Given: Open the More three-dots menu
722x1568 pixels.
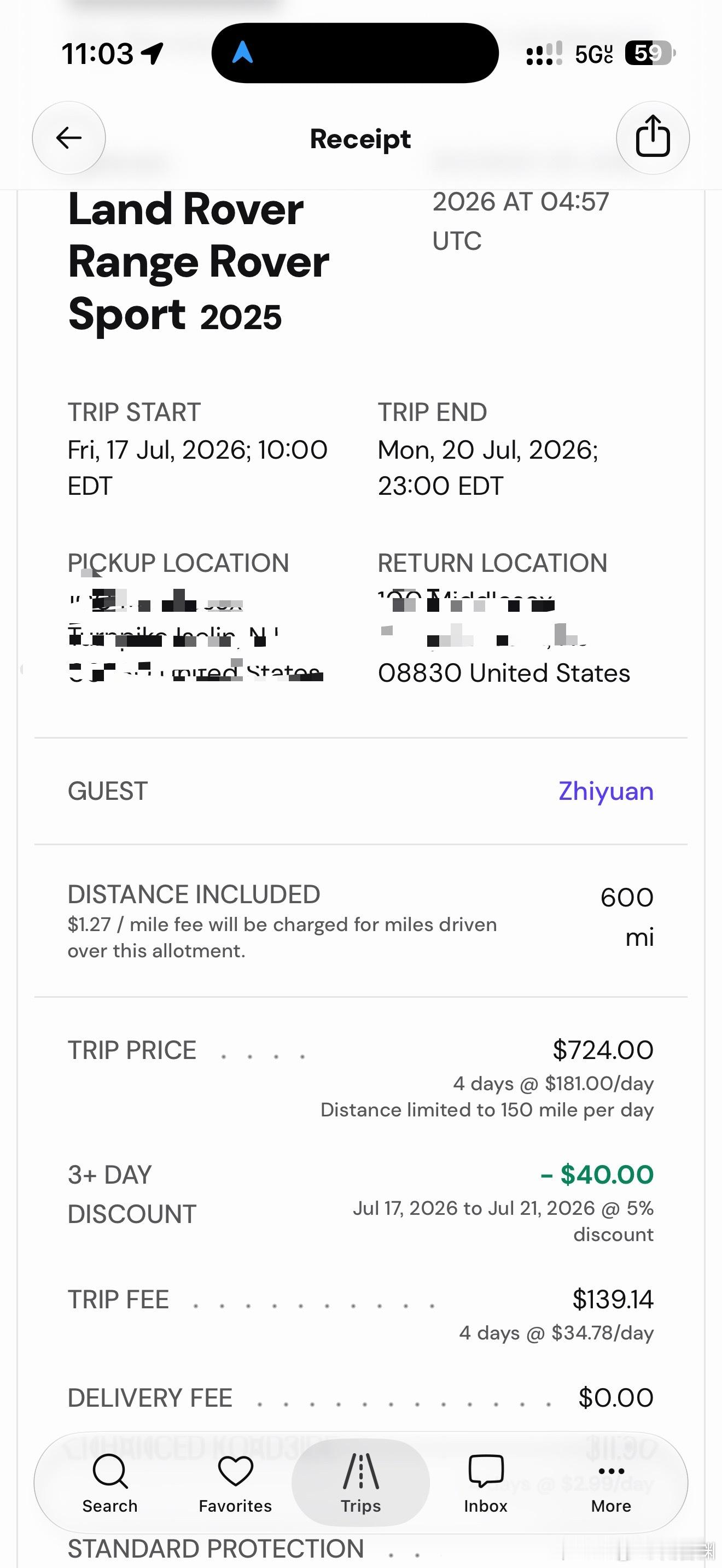Looking at the screenshot, I should (x=611, y=1471).
